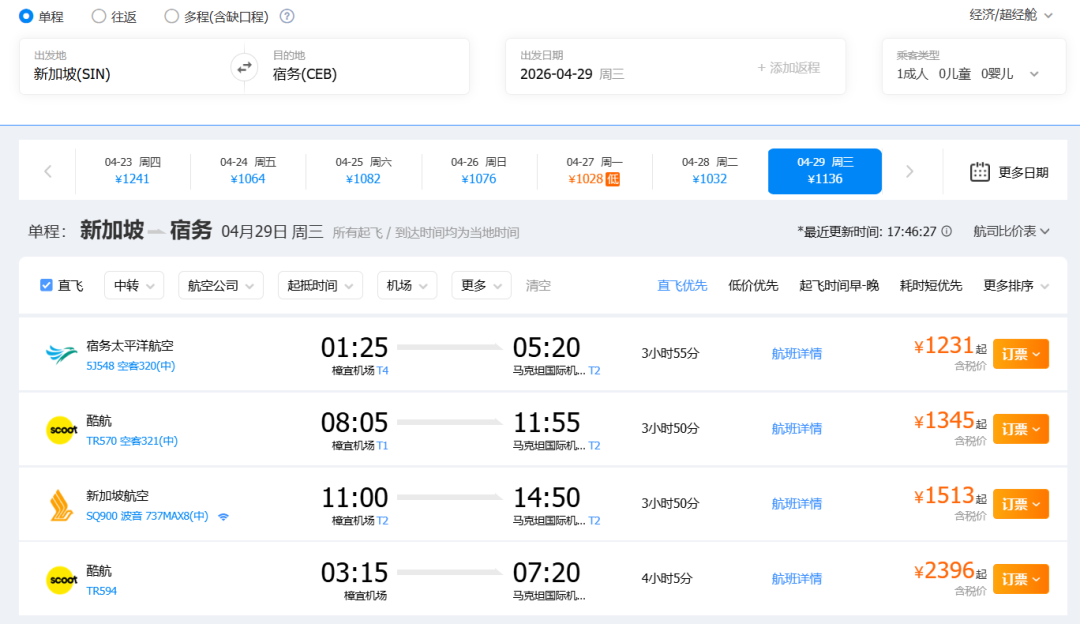
Task: Click 清空 to clear filters
Action: tap(538, 285)
